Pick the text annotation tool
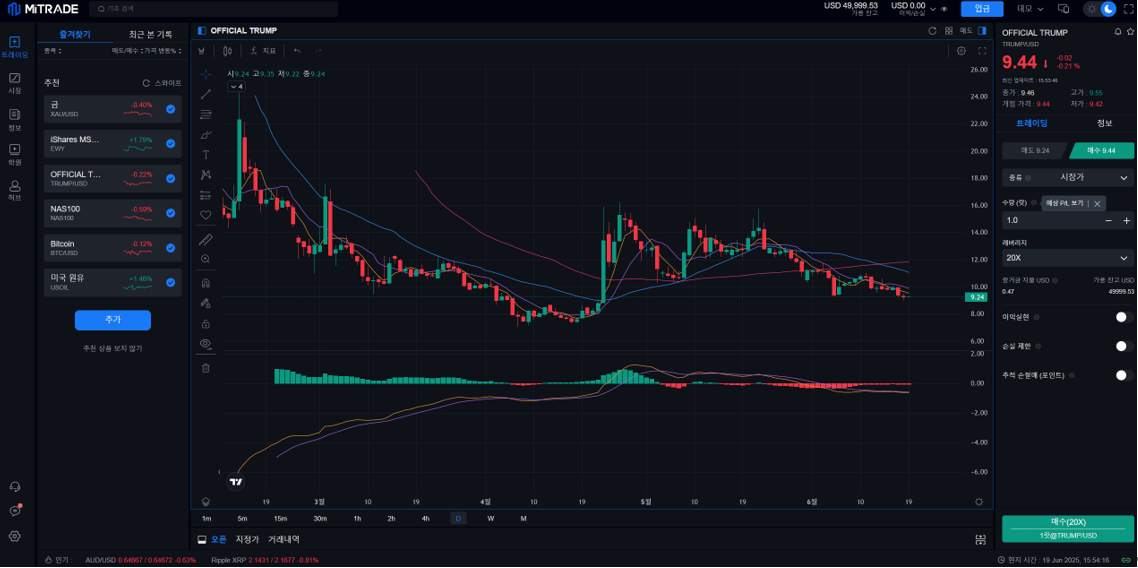This screenshot has width=1138, height=568. (x=206, y=155)
